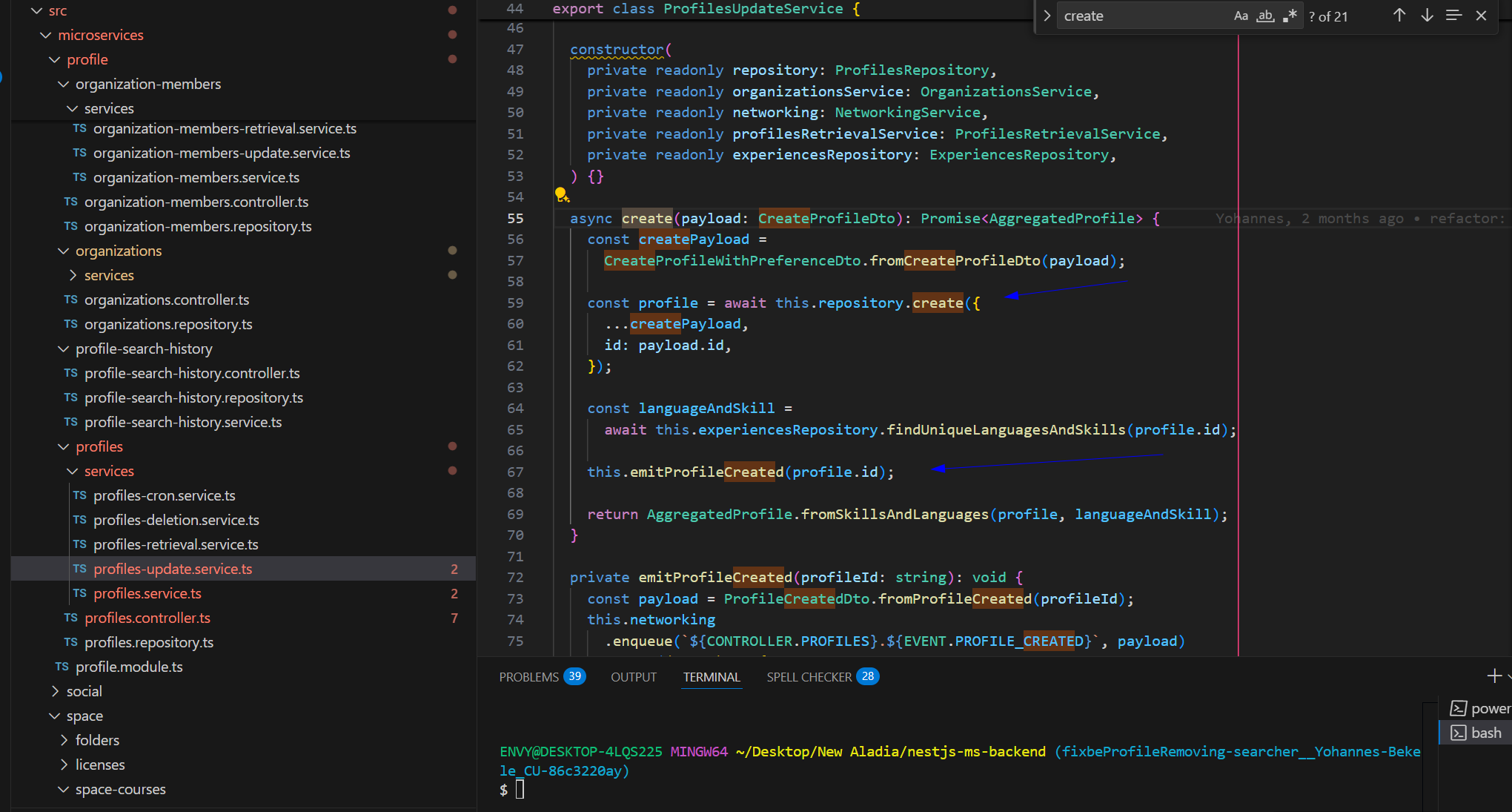Collapse the space-courses folder
Viewport: 1512px width, 812px height.
64,789
